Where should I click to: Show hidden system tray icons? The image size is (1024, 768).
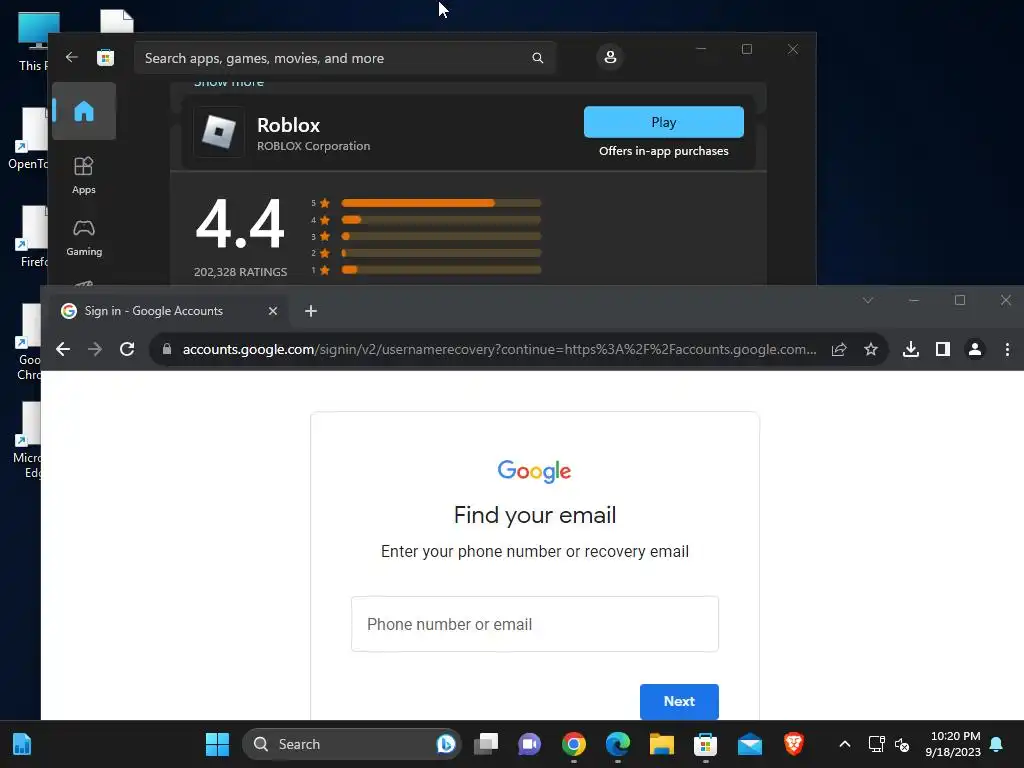pyautogui.click(x=844, y=744)
